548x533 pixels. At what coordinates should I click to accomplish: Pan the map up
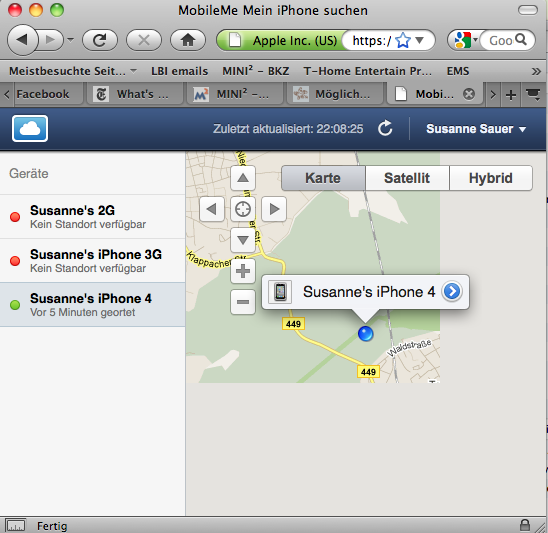click(243, 178)
